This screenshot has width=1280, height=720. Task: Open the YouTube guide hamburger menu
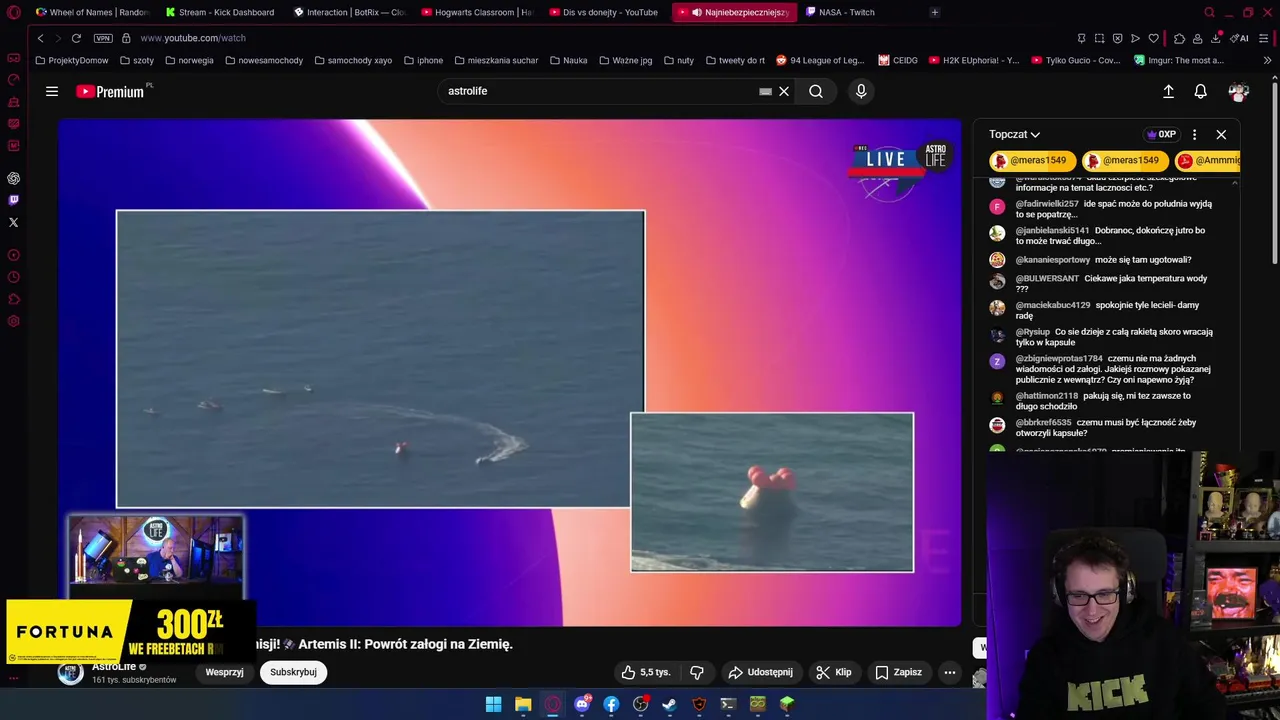pyautogui.click(x=52, y=91)
